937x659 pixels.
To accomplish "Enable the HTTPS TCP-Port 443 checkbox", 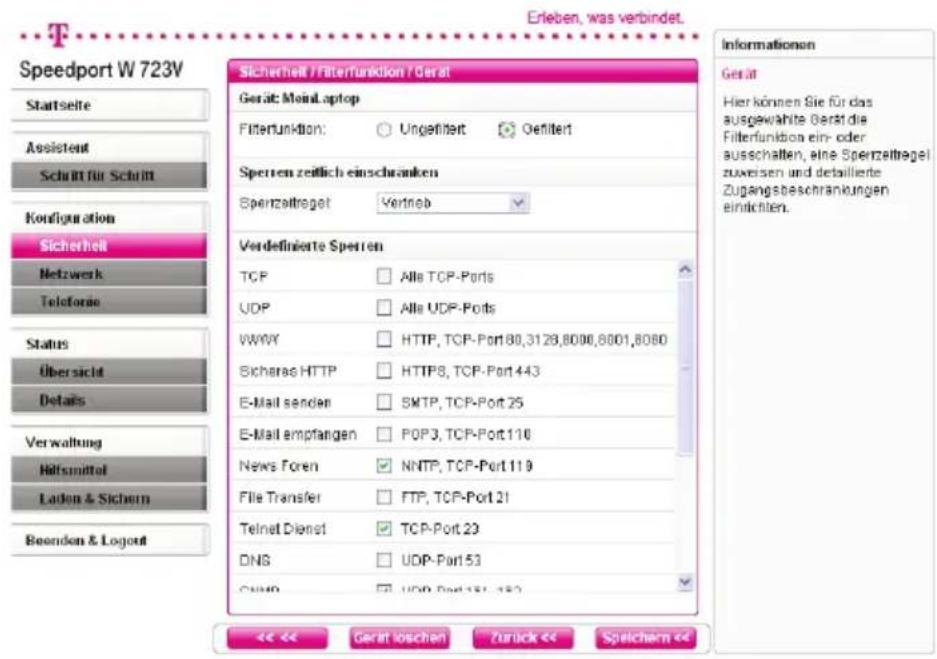I will 384,371.
